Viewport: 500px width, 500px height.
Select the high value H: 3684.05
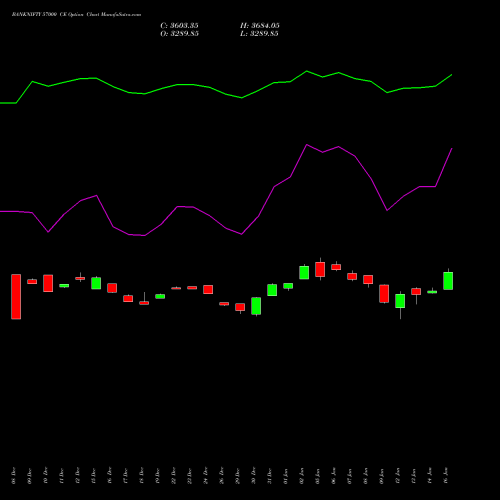(260, 26)
